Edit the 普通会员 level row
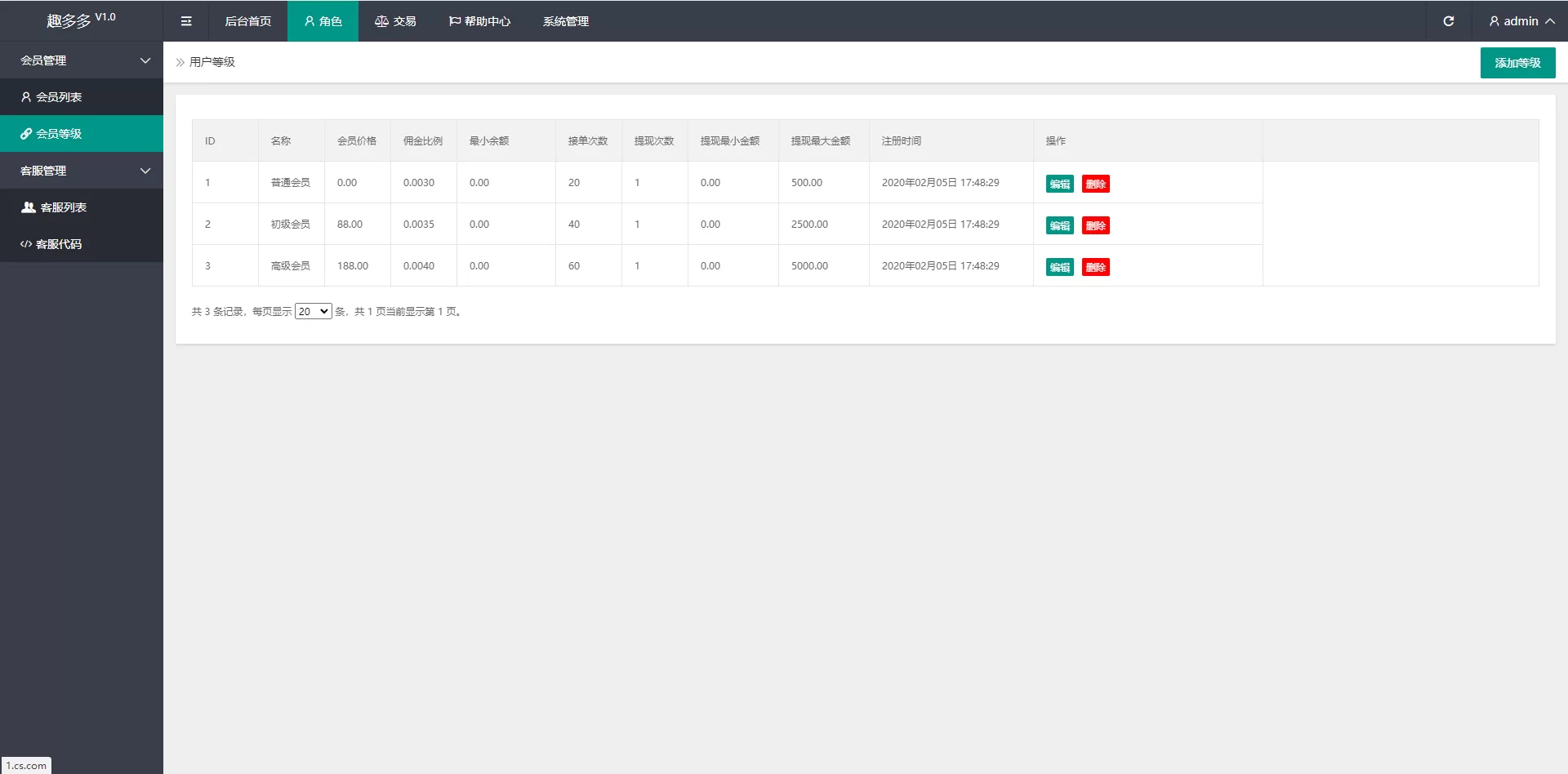This screenshot has height=774, width=1568. tap(1059, 185)
